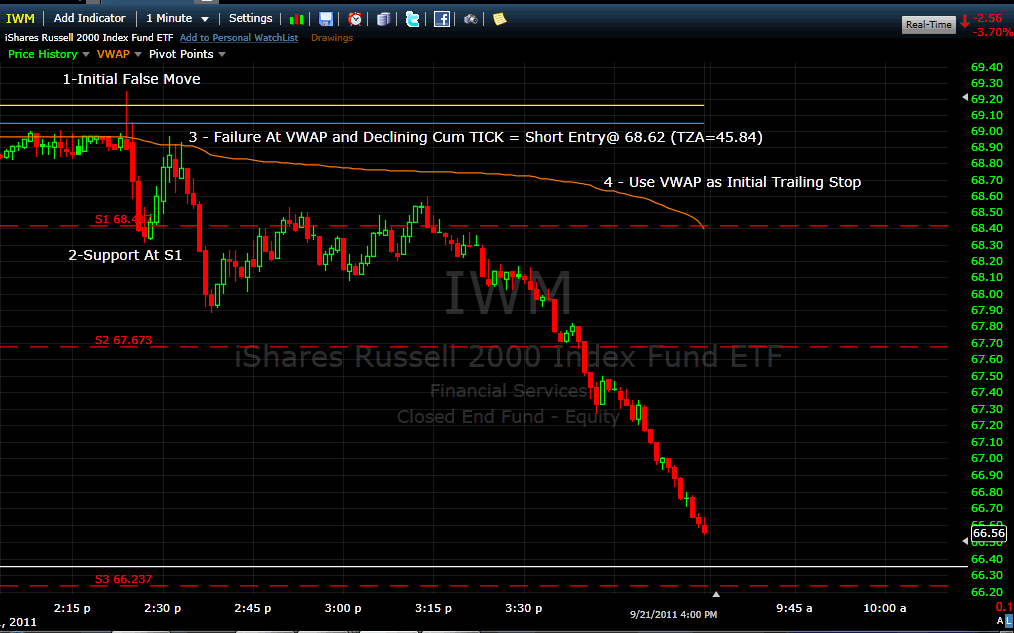Open the database stack icon

point(383,19)
